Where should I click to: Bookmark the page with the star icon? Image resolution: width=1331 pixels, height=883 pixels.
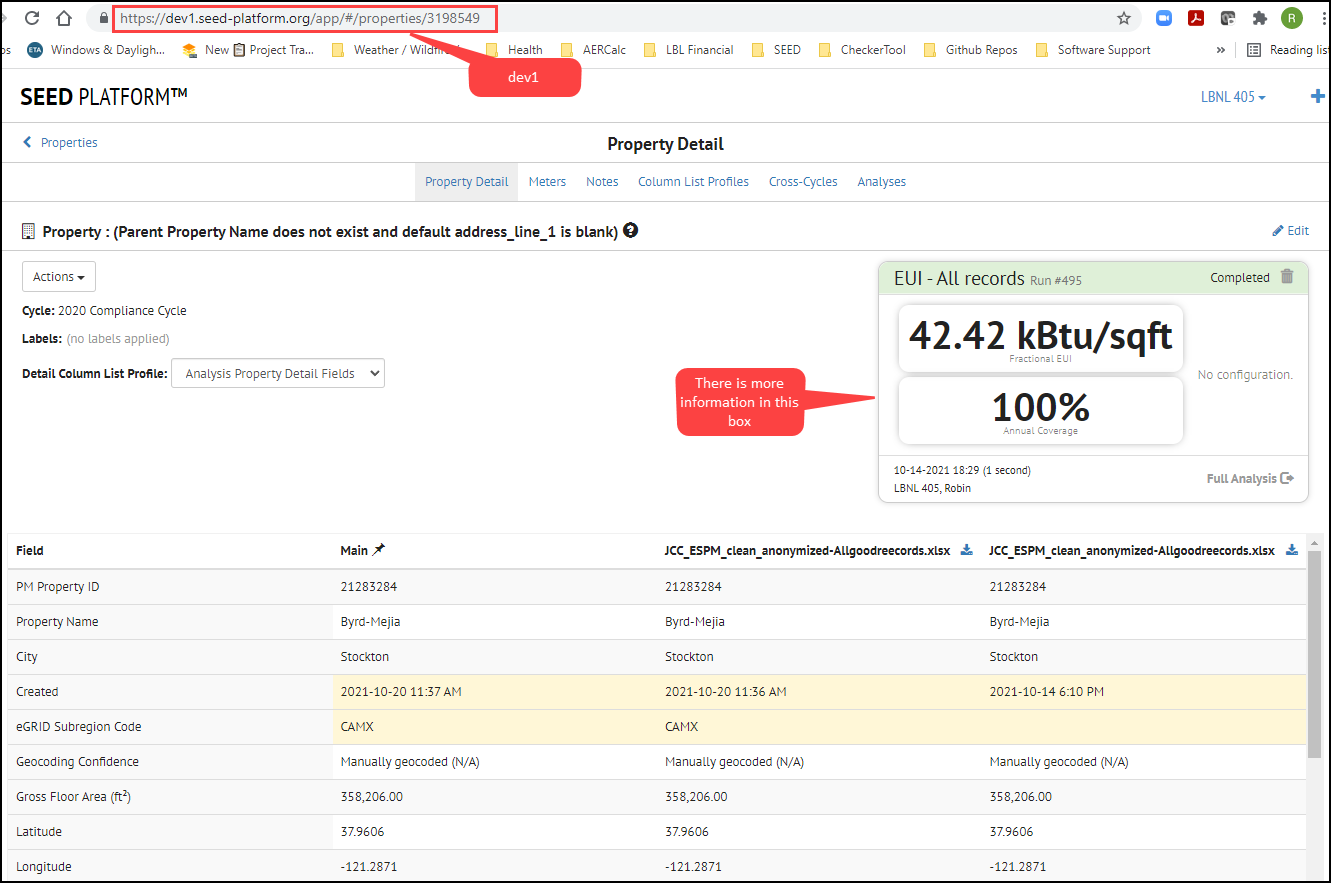coord(1123,17)
